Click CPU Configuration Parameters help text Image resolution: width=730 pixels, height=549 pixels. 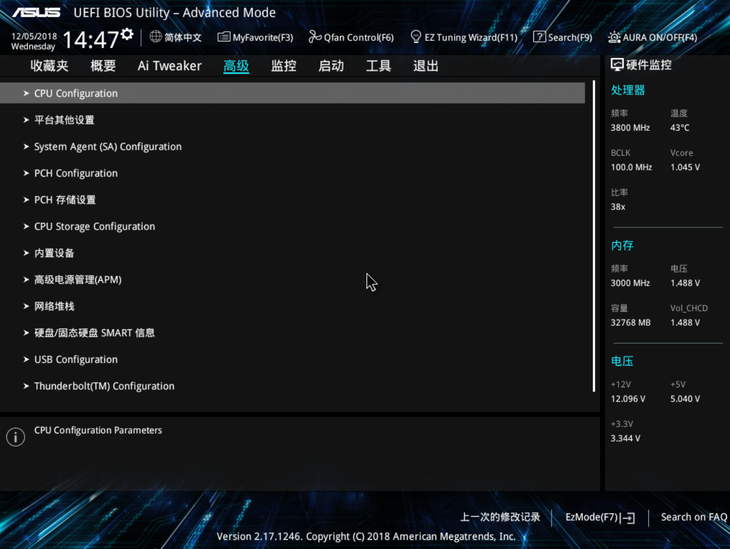click(x=98, y=430)
